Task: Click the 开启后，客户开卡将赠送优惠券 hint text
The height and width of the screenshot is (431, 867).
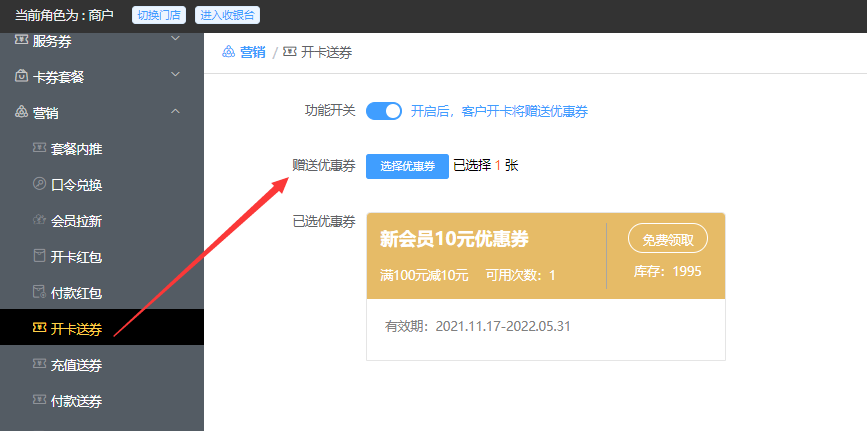Action: pos(499,111)
